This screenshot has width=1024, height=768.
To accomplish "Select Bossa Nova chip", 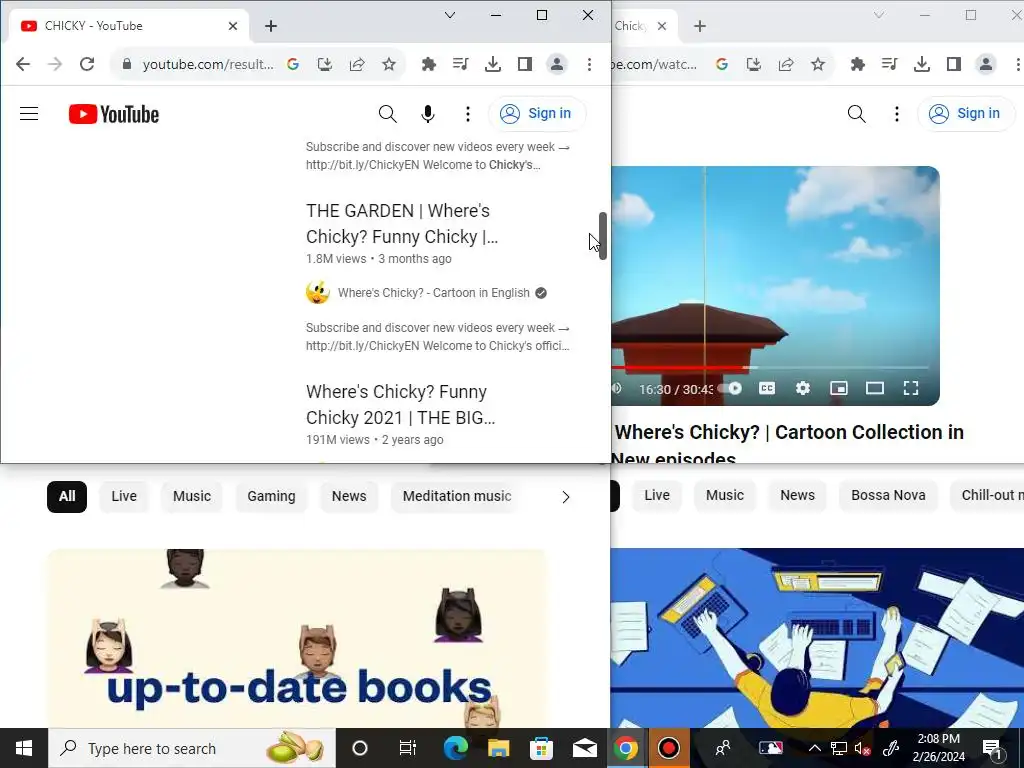I will point(888,495).
